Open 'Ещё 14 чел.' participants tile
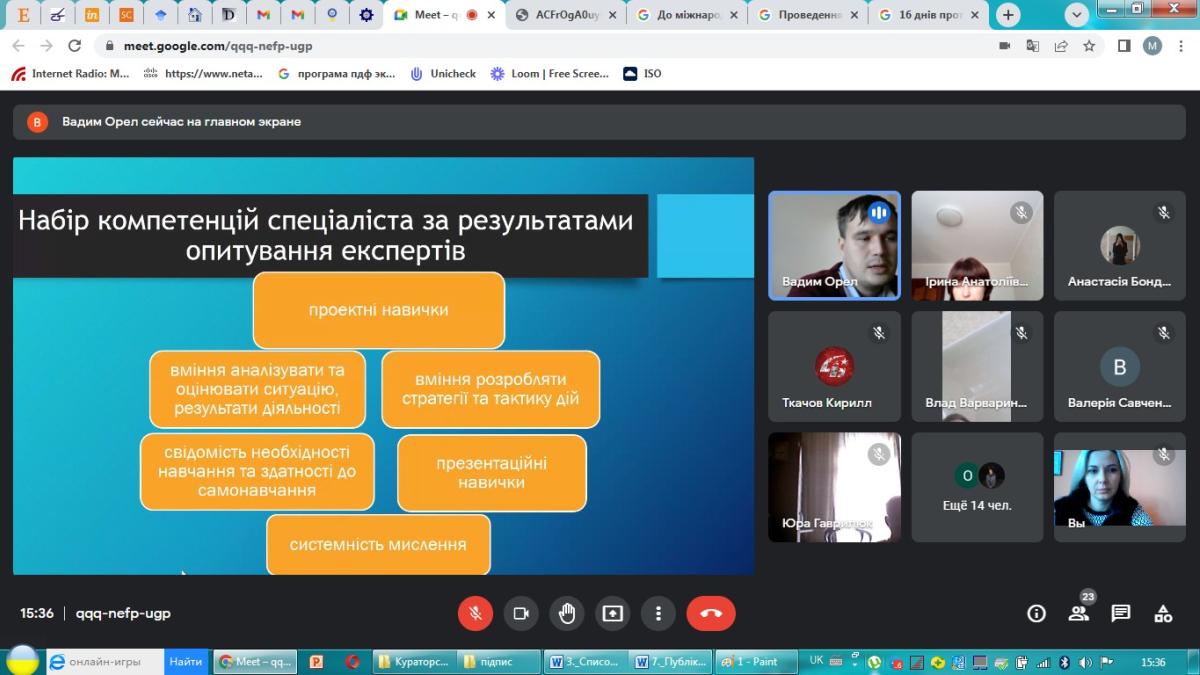Image resolution: width=1200 pixels, height=675 pixels. pyautogui.click(x=977, y=487)
